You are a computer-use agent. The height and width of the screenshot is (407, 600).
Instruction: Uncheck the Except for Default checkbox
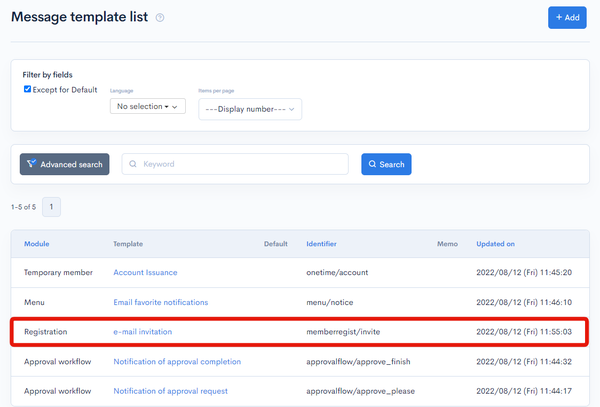point(27,89)
